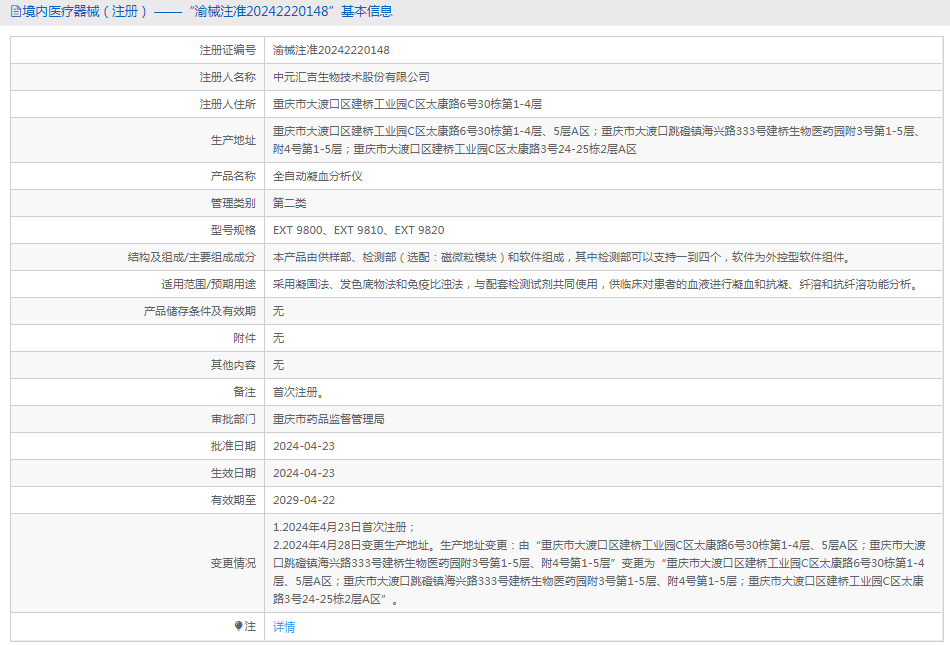
Task: Click the intended use text starting 采用凝固法
Action: [x=597, y=284]
